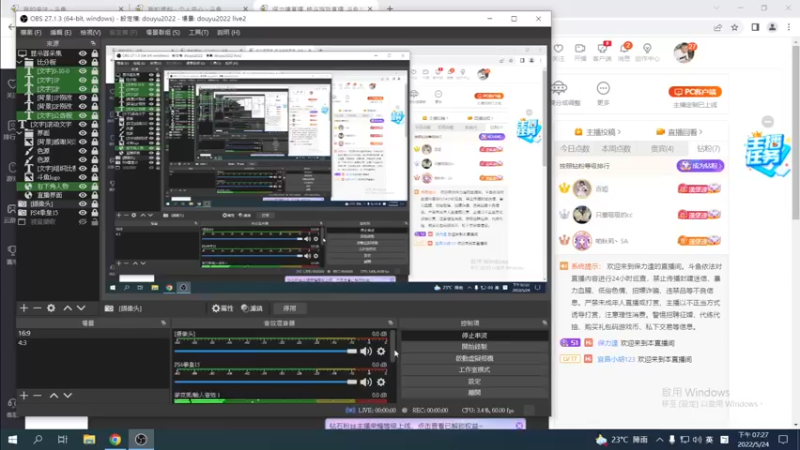Toggle lock on [攝像头] source
800x450 pixels.
click(x=94, y=204)
